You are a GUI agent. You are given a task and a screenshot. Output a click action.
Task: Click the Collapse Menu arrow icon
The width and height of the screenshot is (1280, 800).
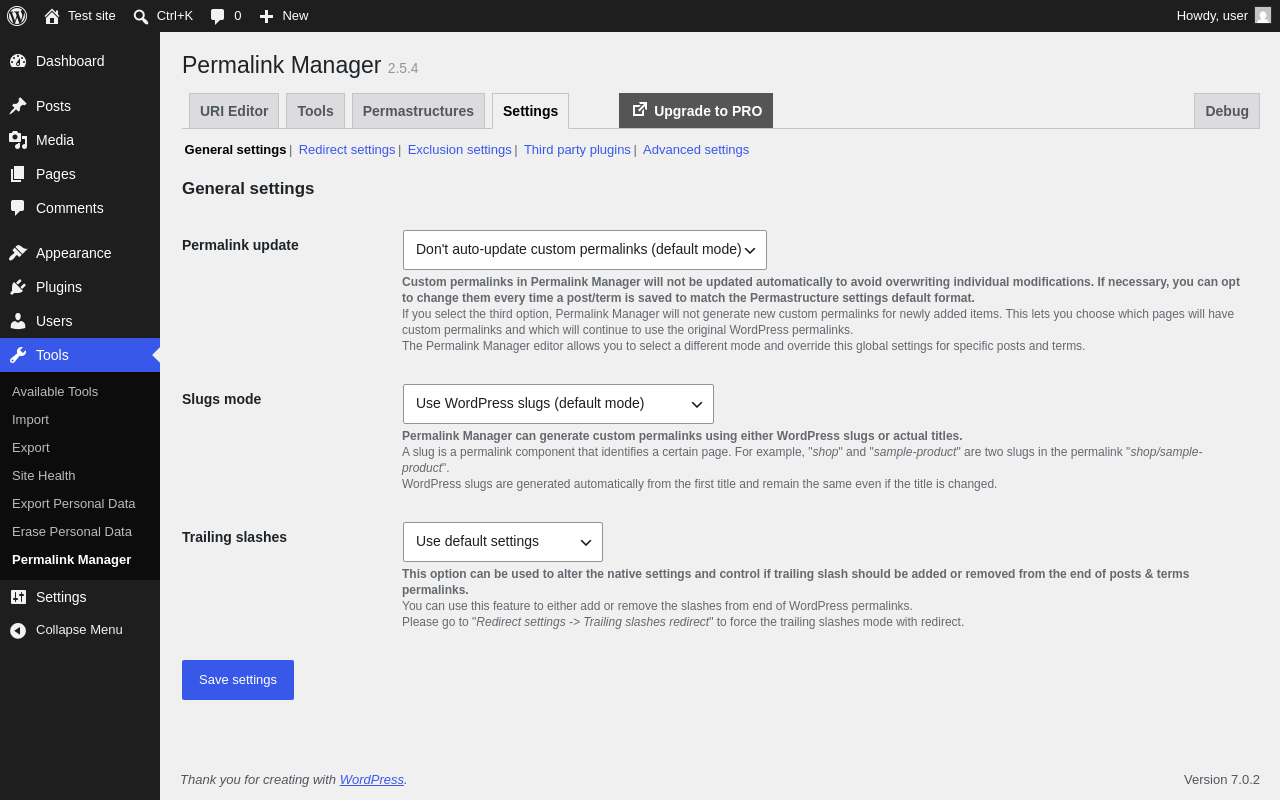[x=18, y=630]
